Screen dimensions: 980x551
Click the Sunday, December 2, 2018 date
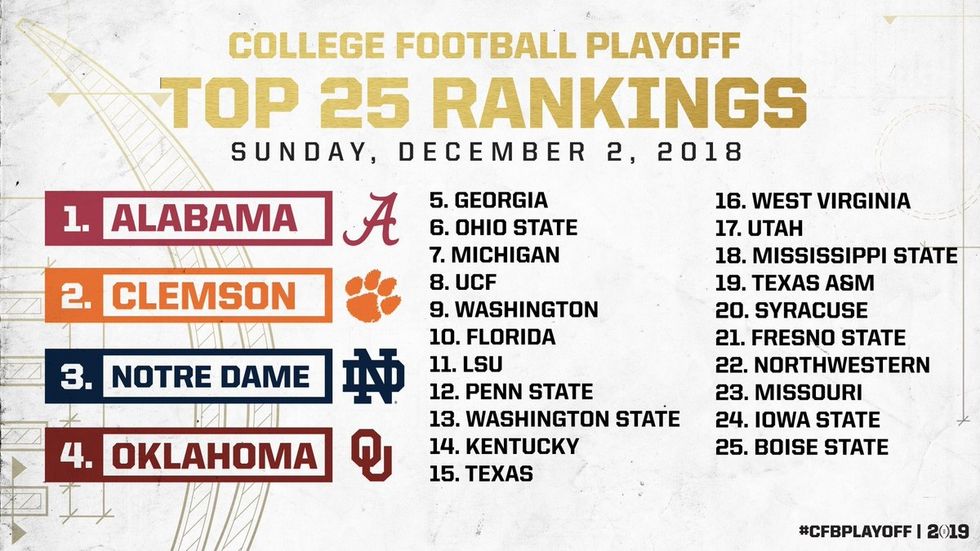pos(488,154)
